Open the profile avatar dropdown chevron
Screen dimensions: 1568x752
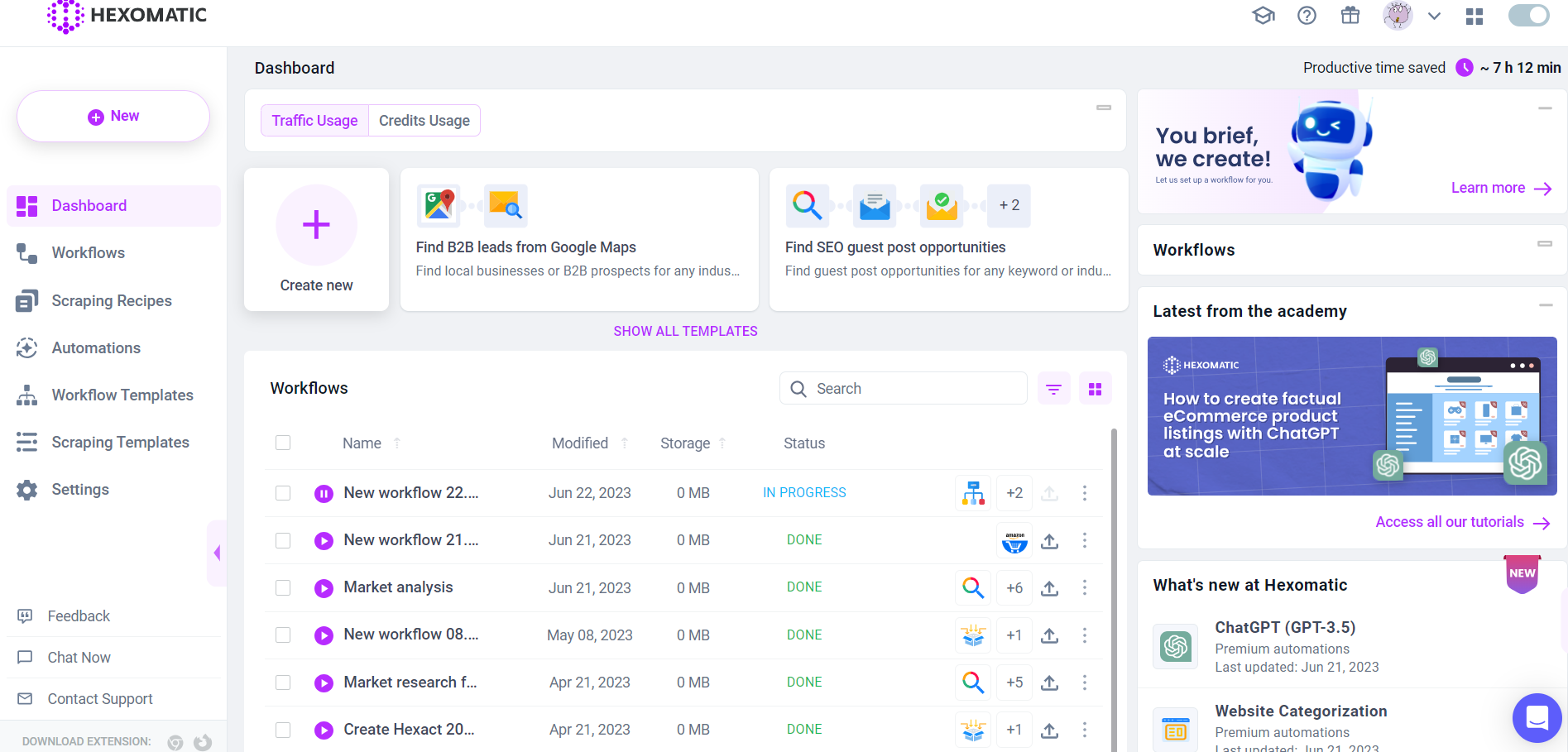(1434, 16)
